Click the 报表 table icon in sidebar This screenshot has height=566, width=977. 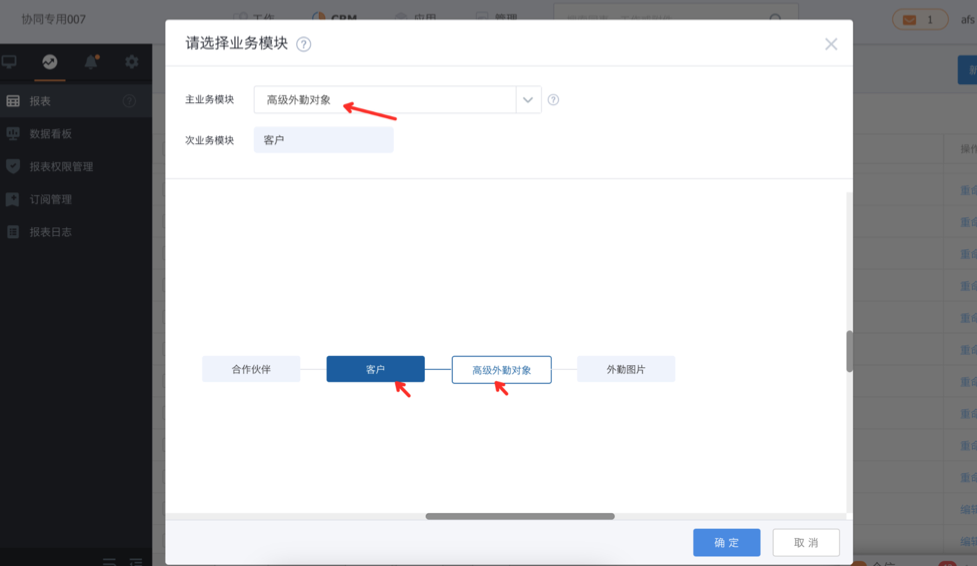point(13,101)
